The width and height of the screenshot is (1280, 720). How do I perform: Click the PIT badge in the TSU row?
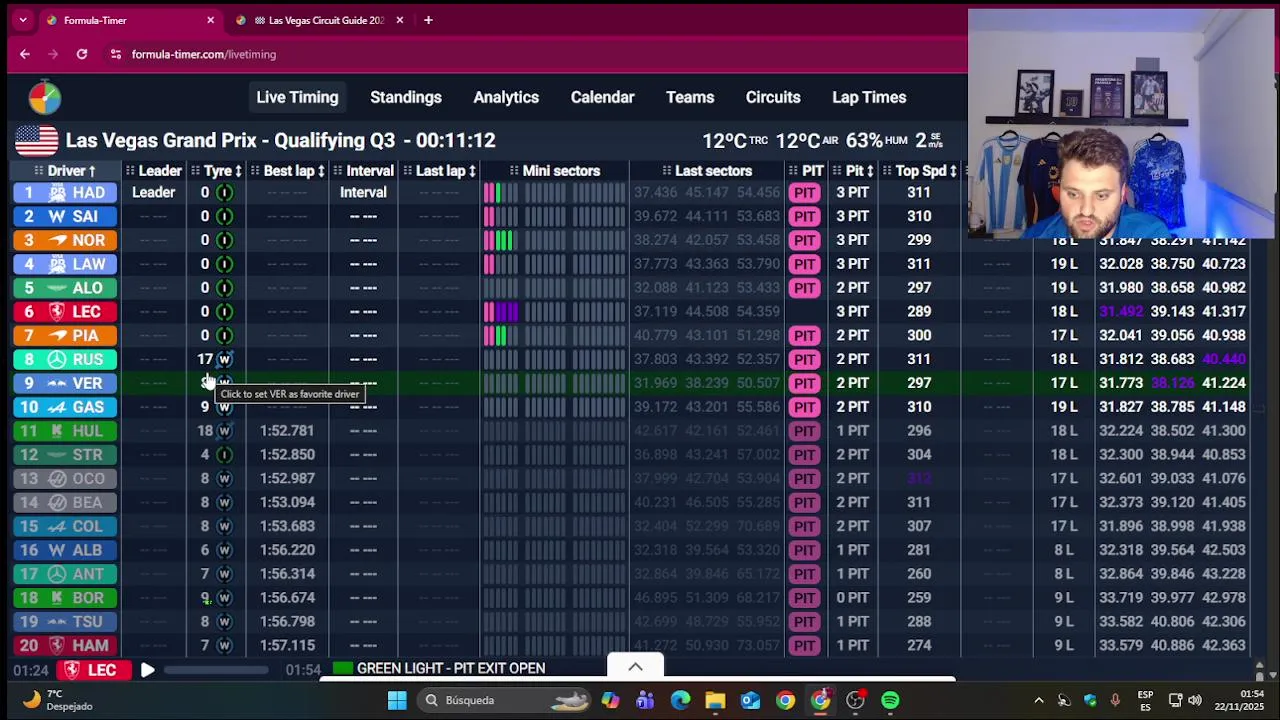point(805,622)
